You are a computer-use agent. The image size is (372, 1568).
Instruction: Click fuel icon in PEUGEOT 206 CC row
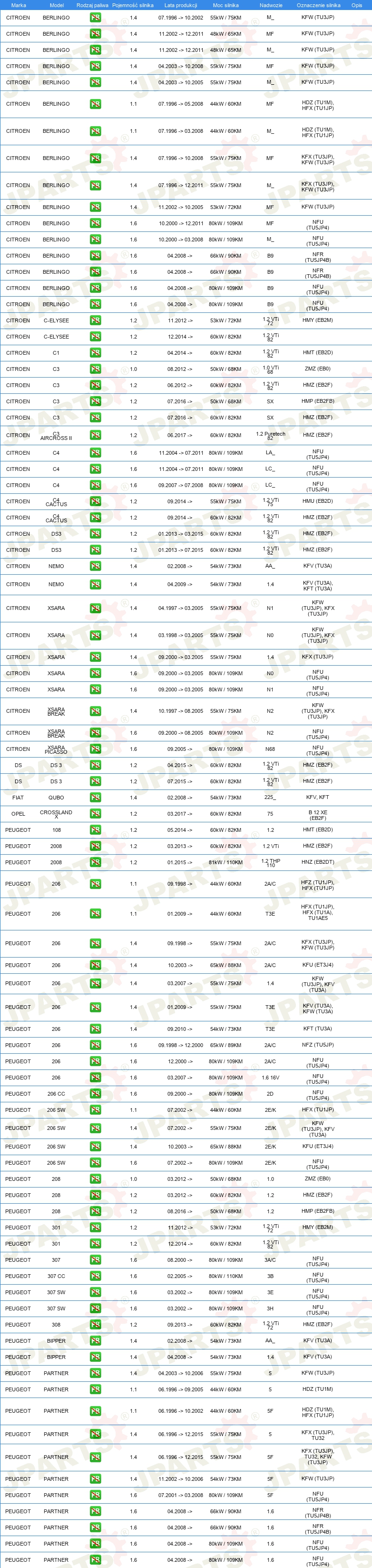[x=96, y=1094]
